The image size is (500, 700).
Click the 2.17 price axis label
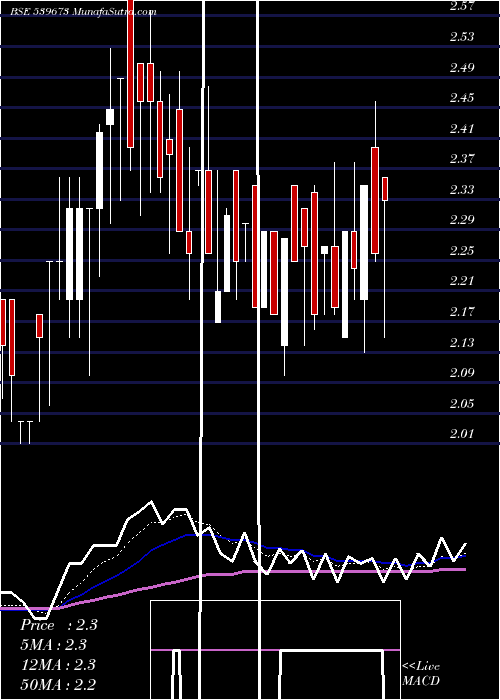click(x=462, y=312)
